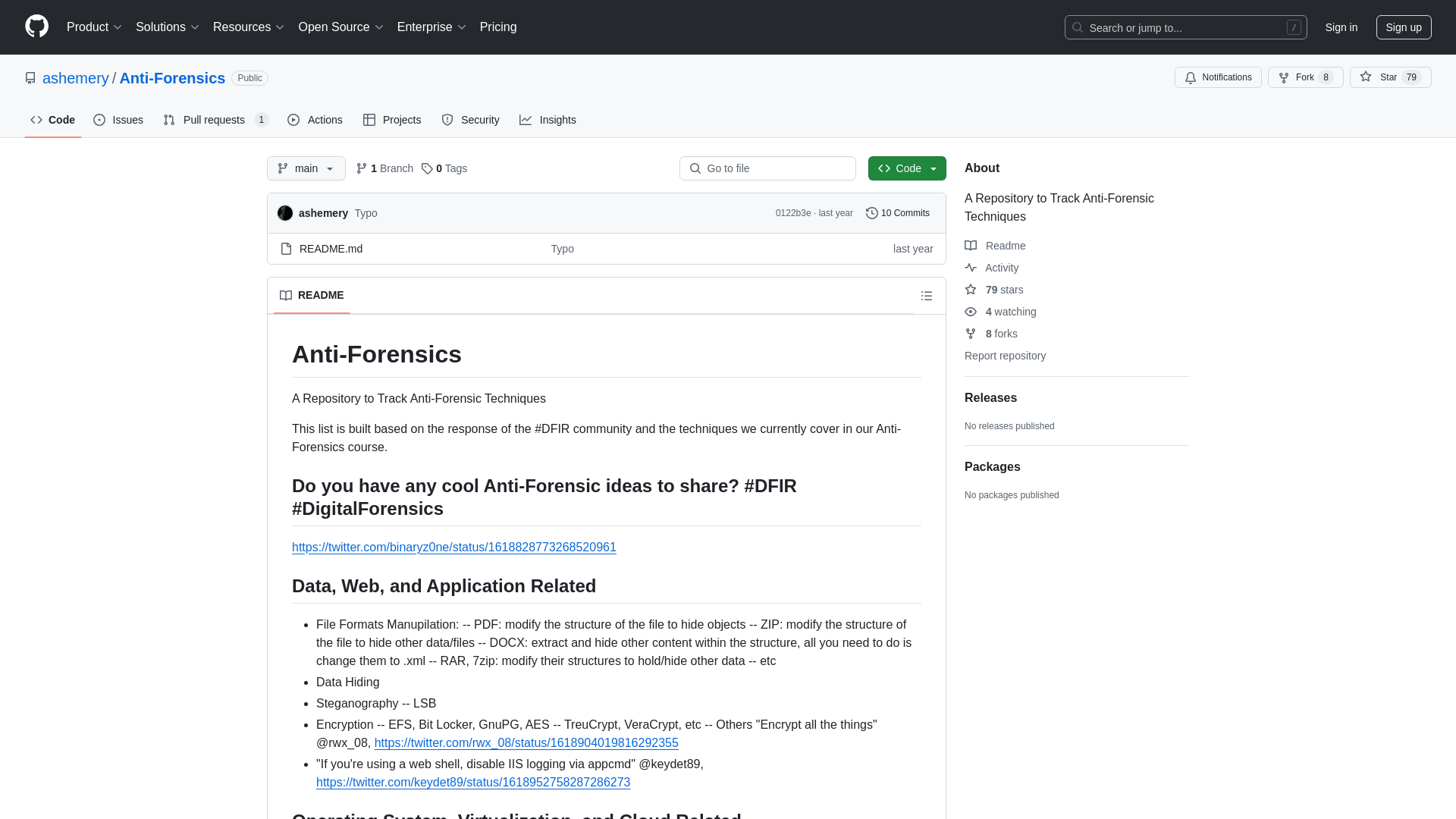Click the Sign up button
The image size is (1456, 819).
click(x=1404, y=27)
